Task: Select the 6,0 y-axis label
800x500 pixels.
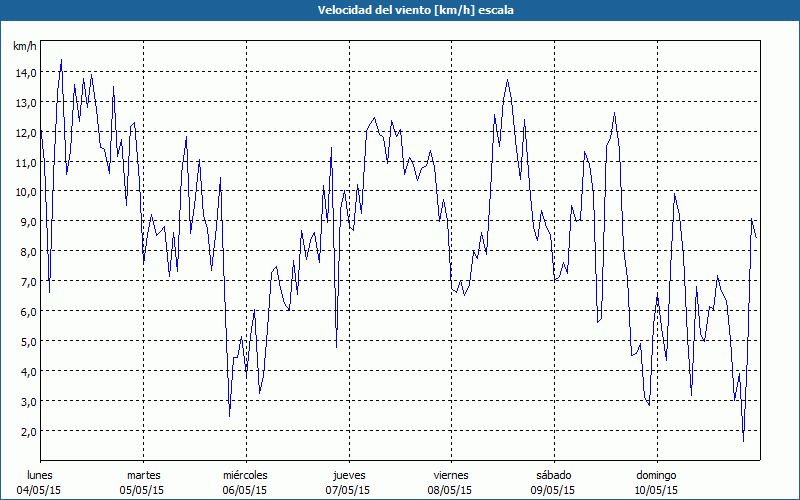Action: pyautogui.click(x=28, y=312)
